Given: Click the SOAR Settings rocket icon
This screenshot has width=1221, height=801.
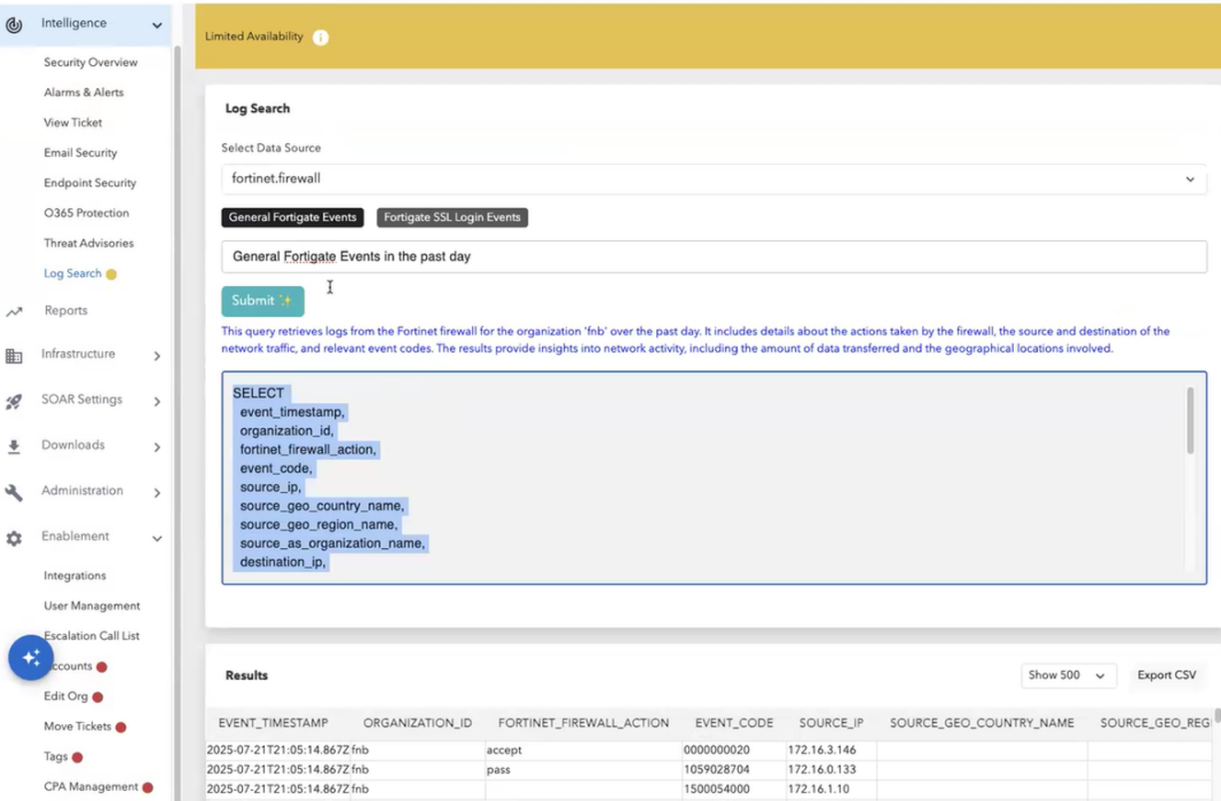Looking at the screenshot, I should 14,401.
